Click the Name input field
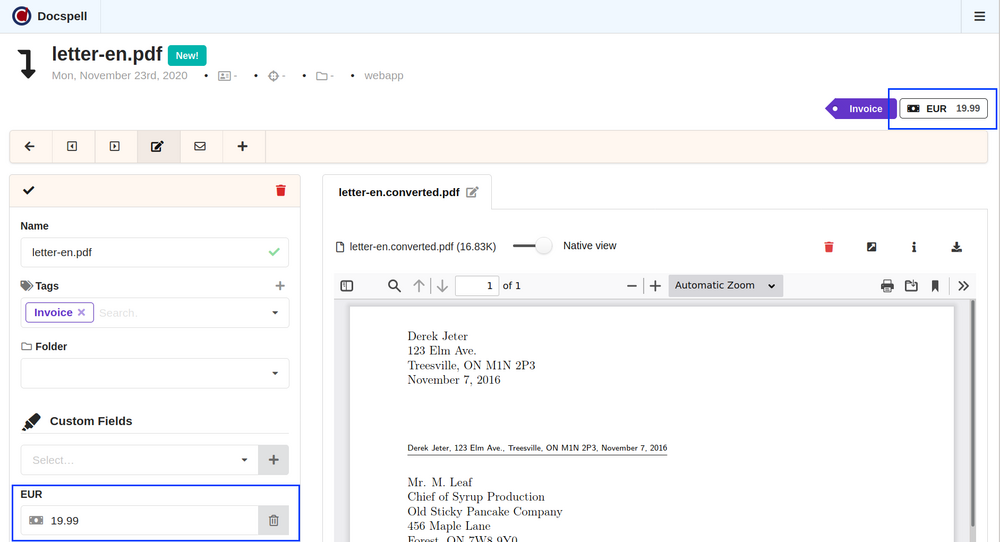The width and height of the screenshot is (1000, 542). tap(145, 252)
